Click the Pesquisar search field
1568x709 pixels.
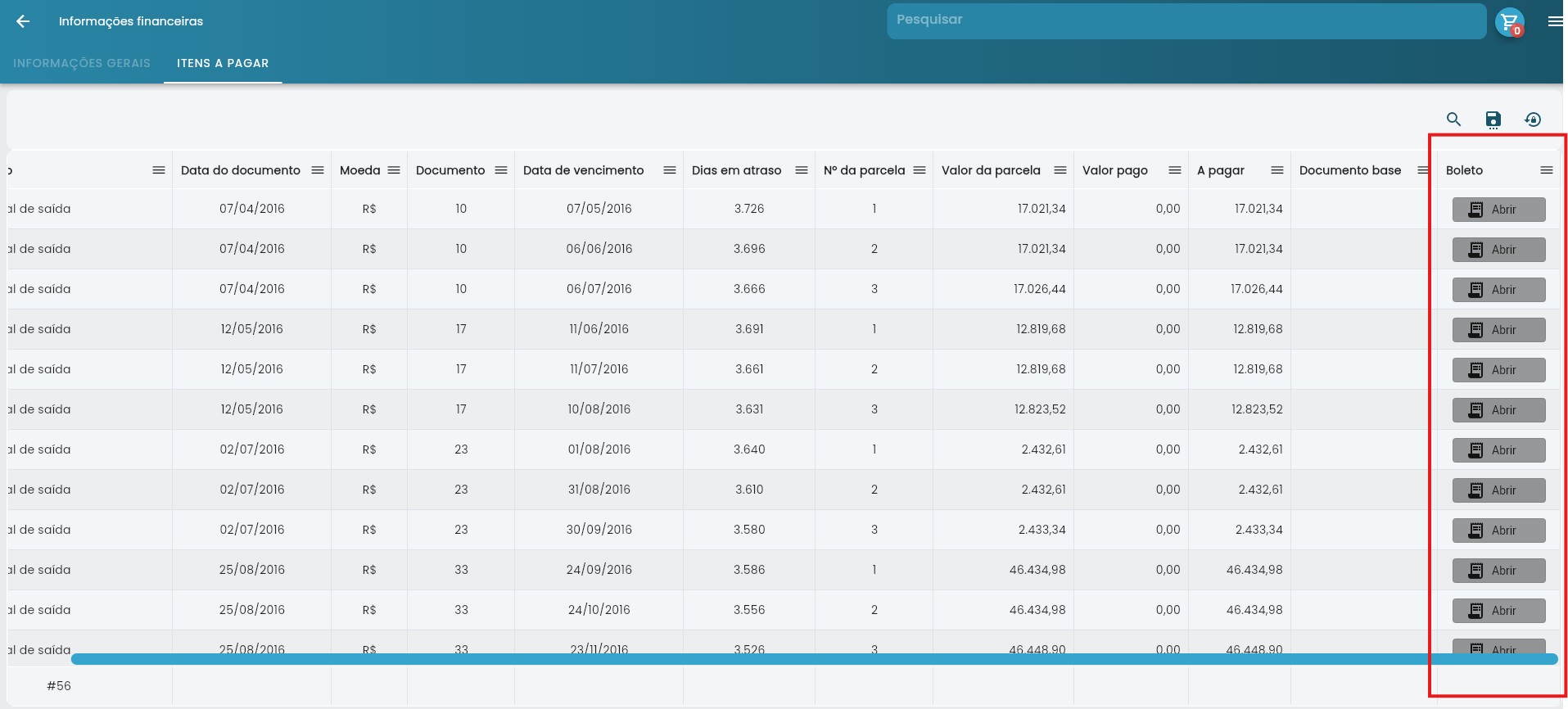point(1186,20)
